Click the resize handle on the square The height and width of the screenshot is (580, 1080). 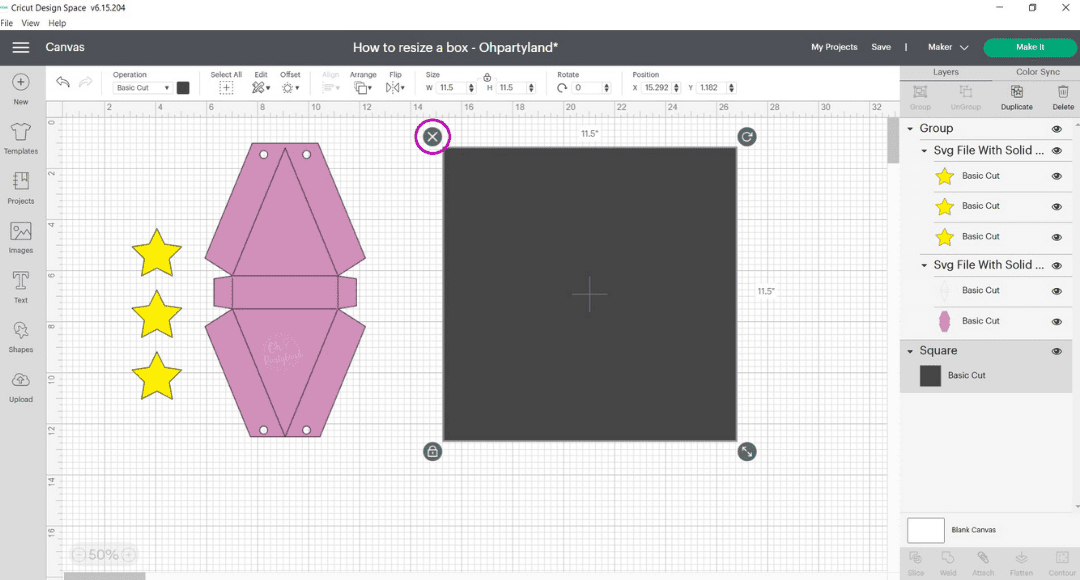pos(747,451)
